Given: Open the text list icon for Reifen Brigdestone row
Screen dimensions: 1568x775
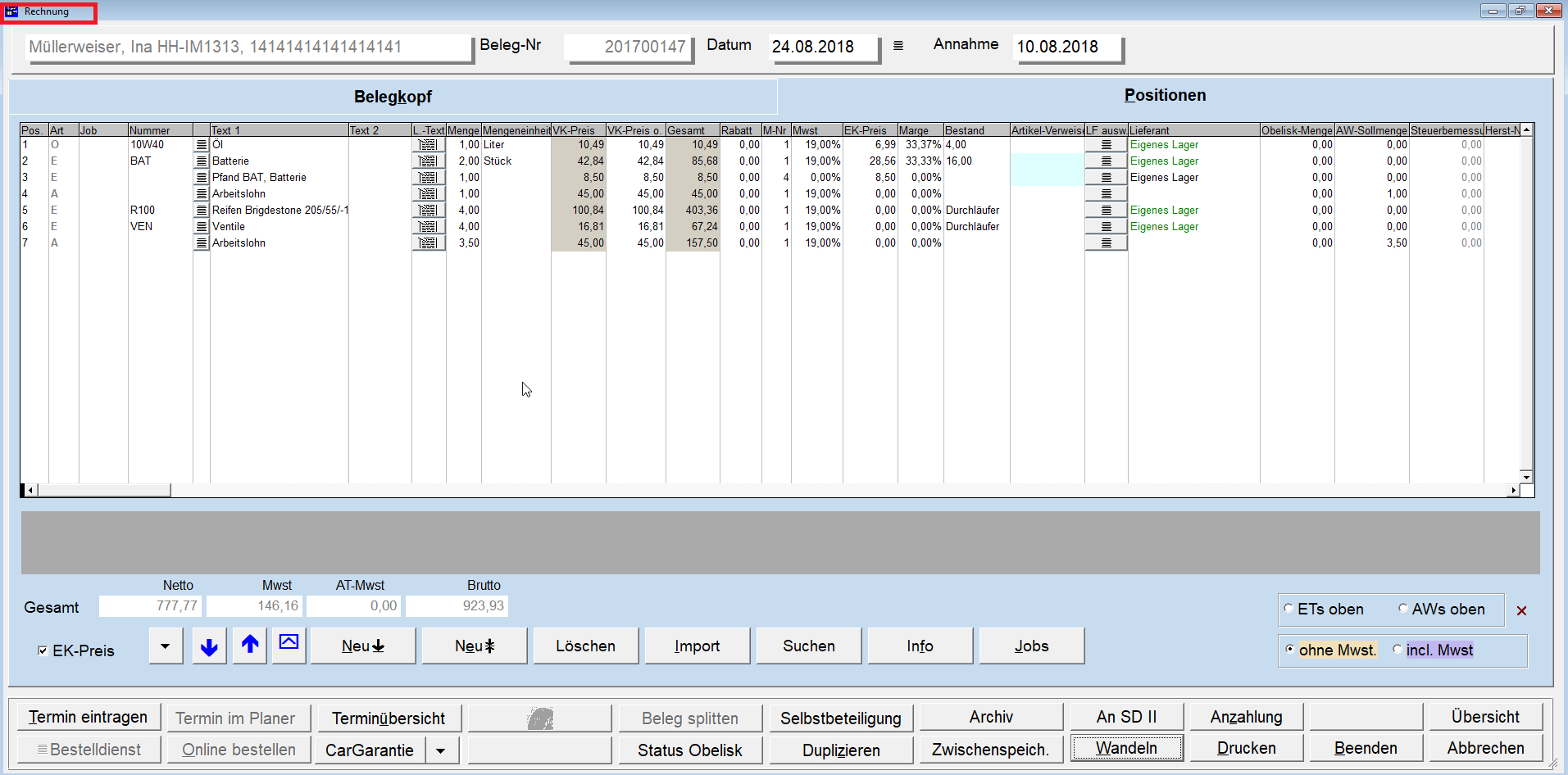Looking at the screenshot, I should pos(202,211).
